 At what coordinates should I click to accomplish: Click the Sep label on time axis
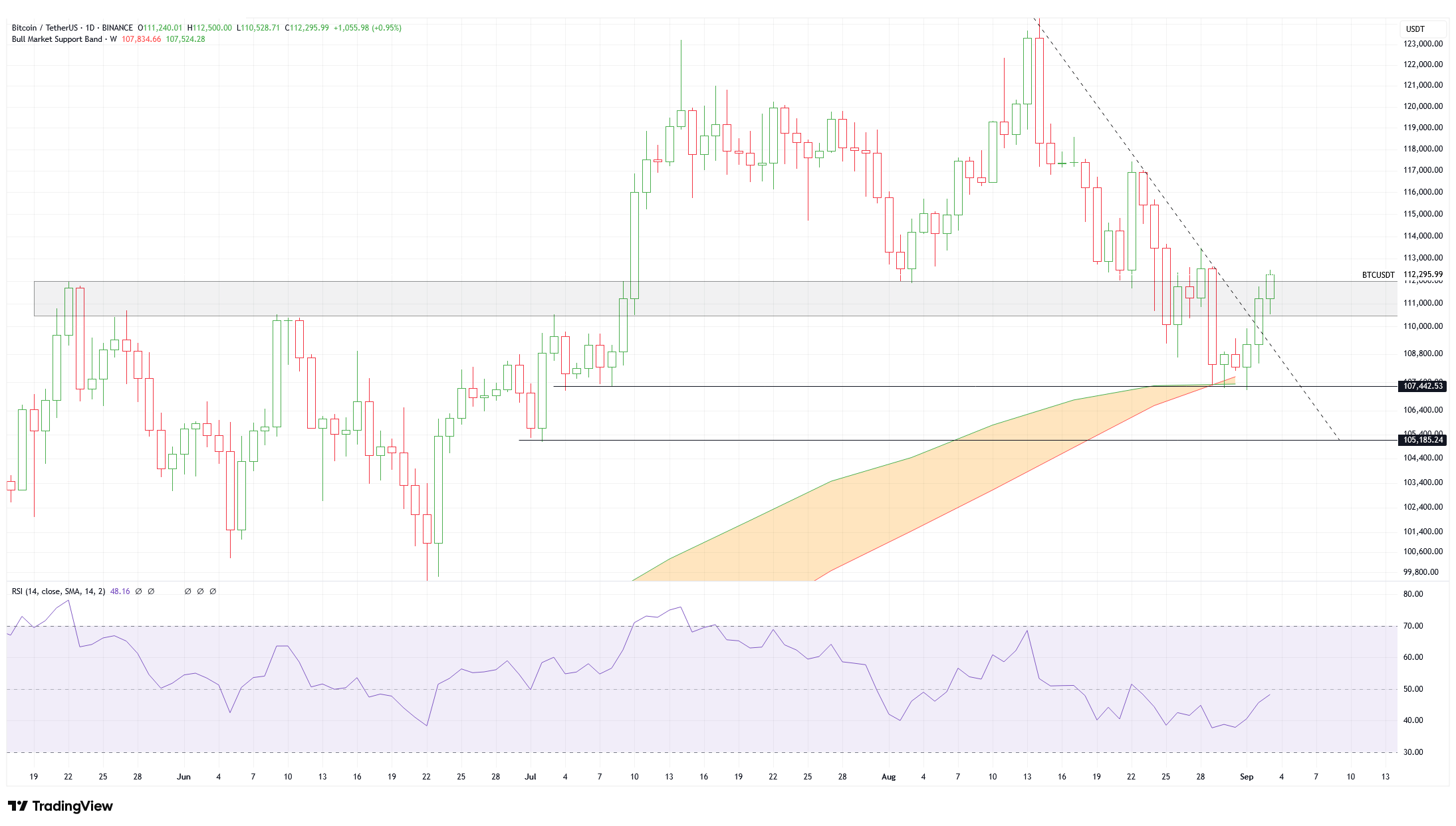point(1247,777)
